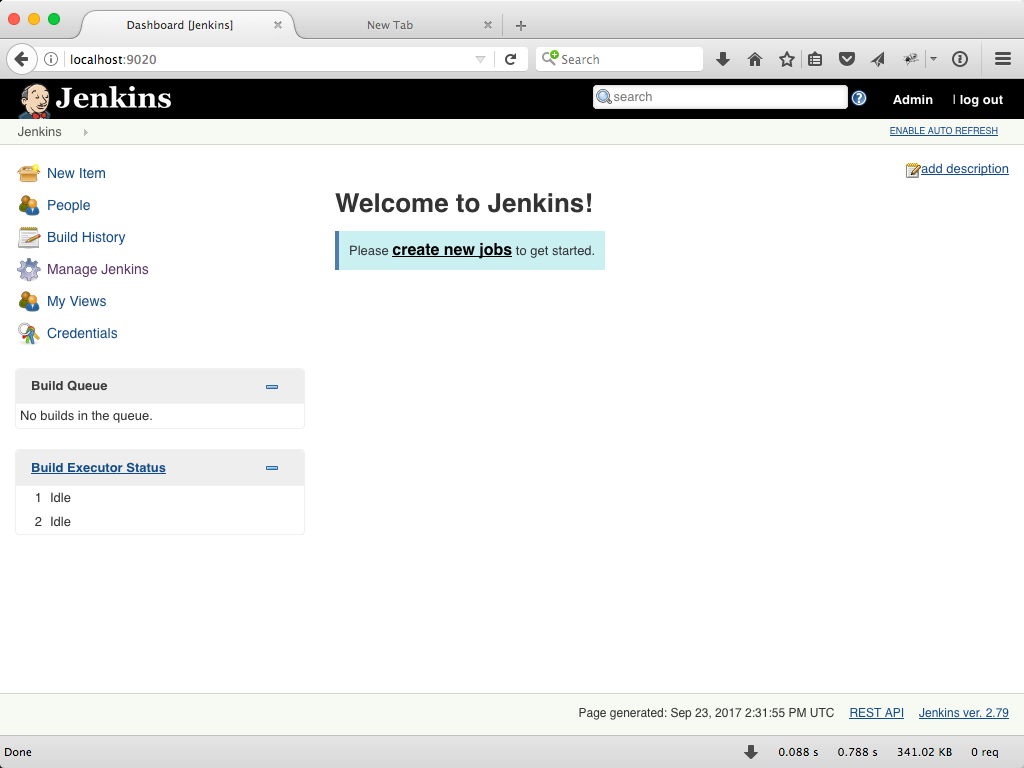Click the add description link
1024x768 pixels.
(965, 168)
